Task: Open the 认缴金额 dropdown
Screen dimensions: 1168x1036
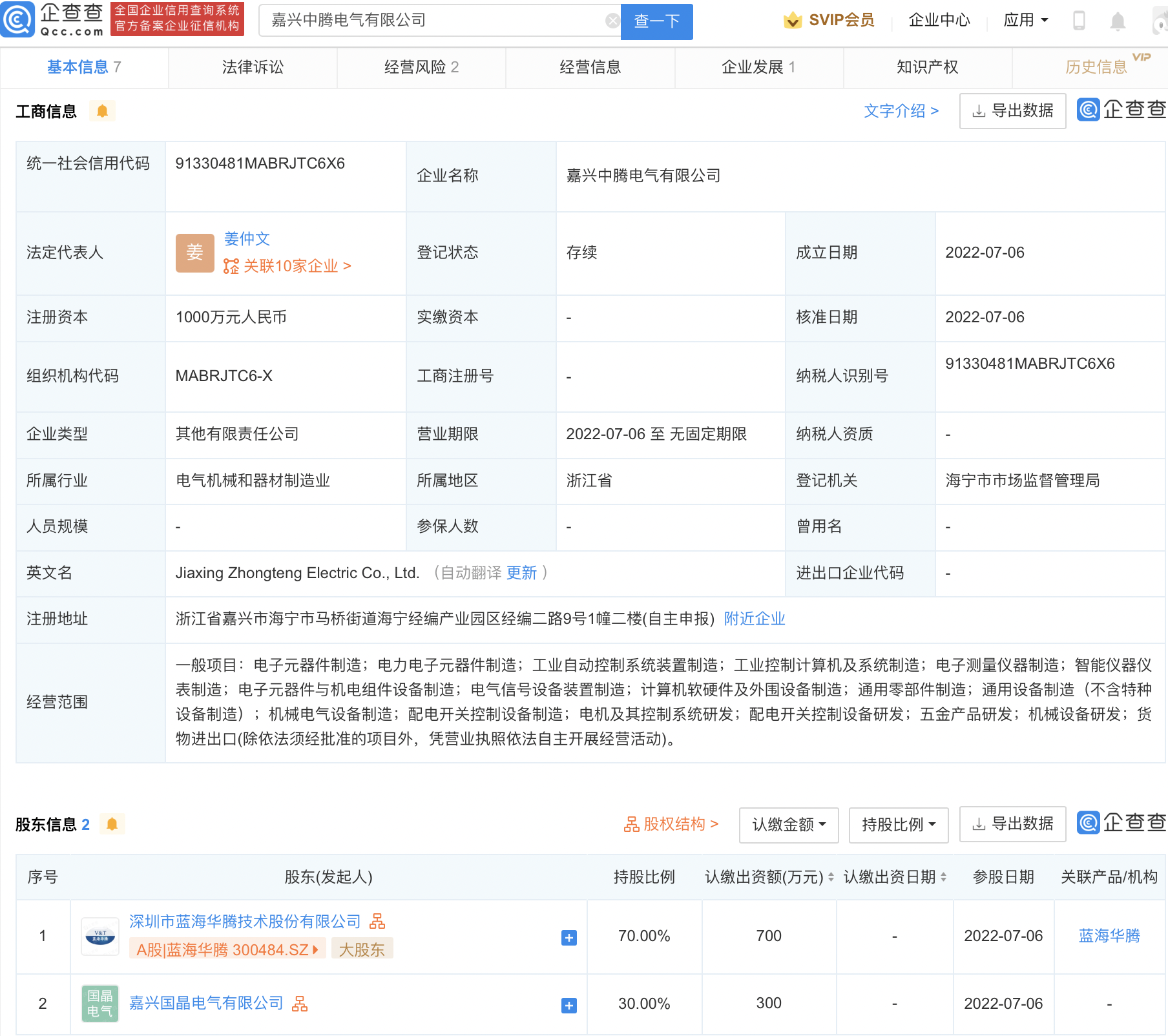Action: coord(788,825)
